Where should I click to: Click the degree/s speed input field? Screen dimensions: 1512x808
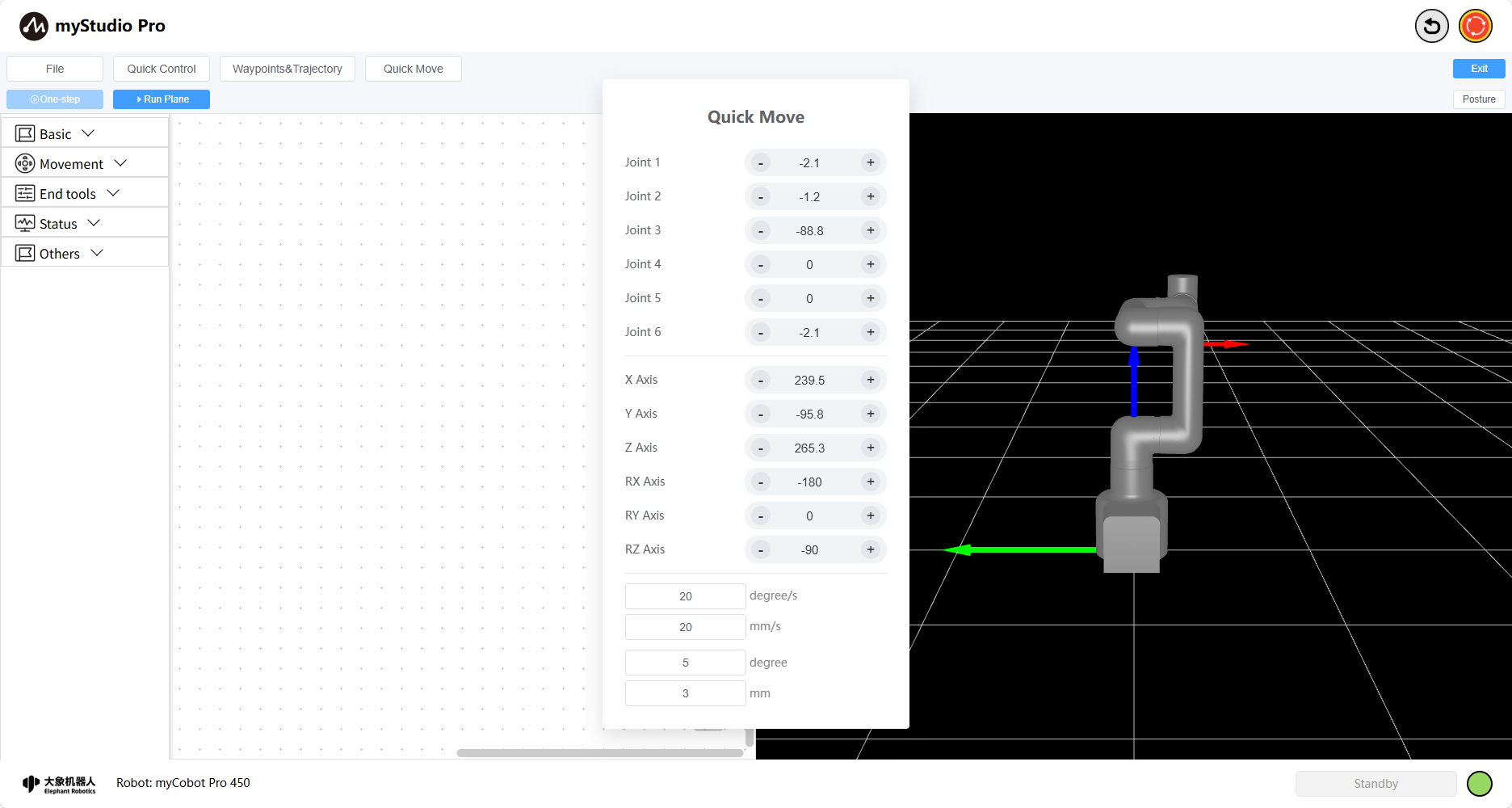click(x=685, y=596)
